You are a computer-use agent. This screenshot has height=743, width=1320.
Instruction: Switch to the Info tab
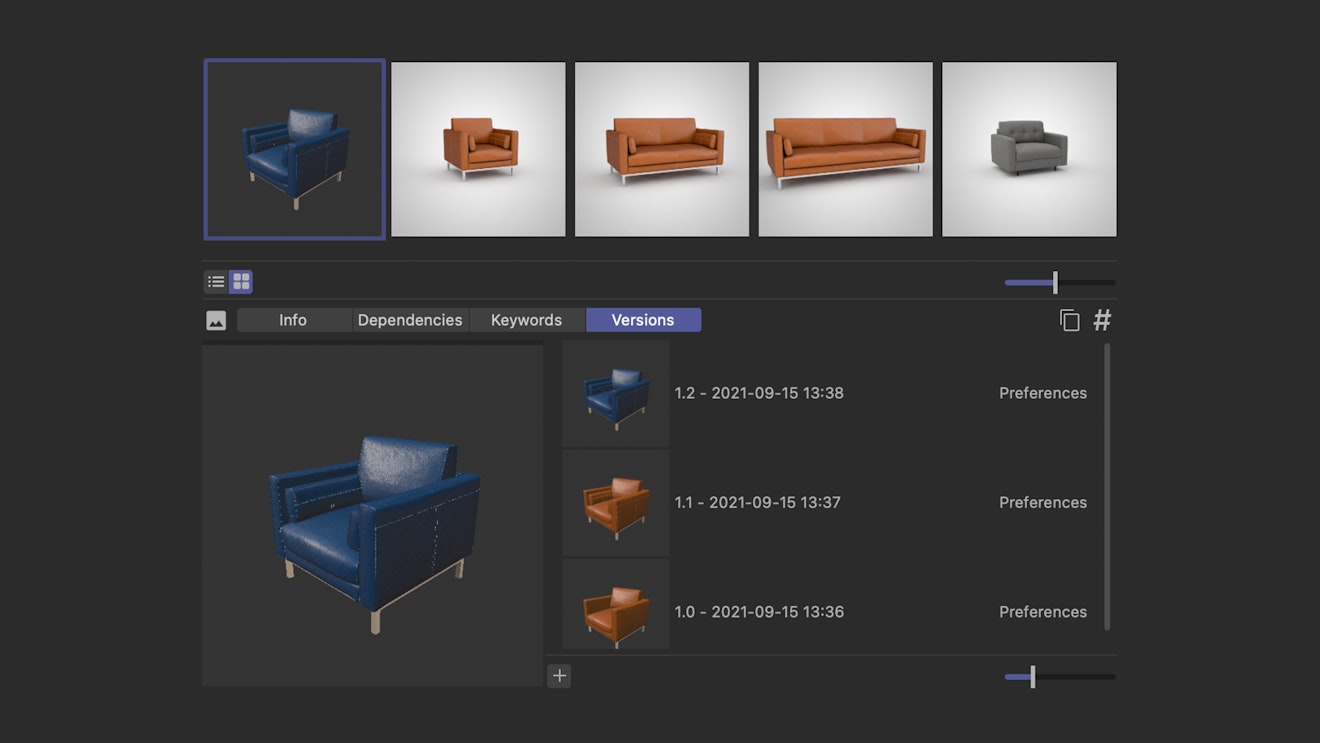293,320
